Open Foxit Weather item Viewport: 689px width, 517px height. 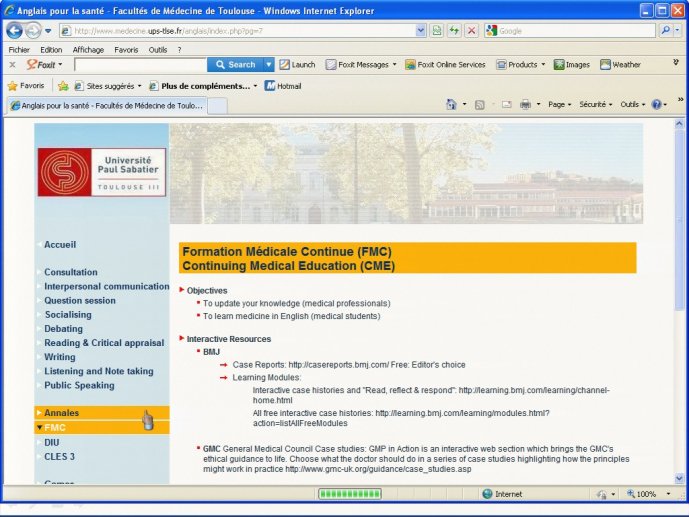tap(620, 65)
